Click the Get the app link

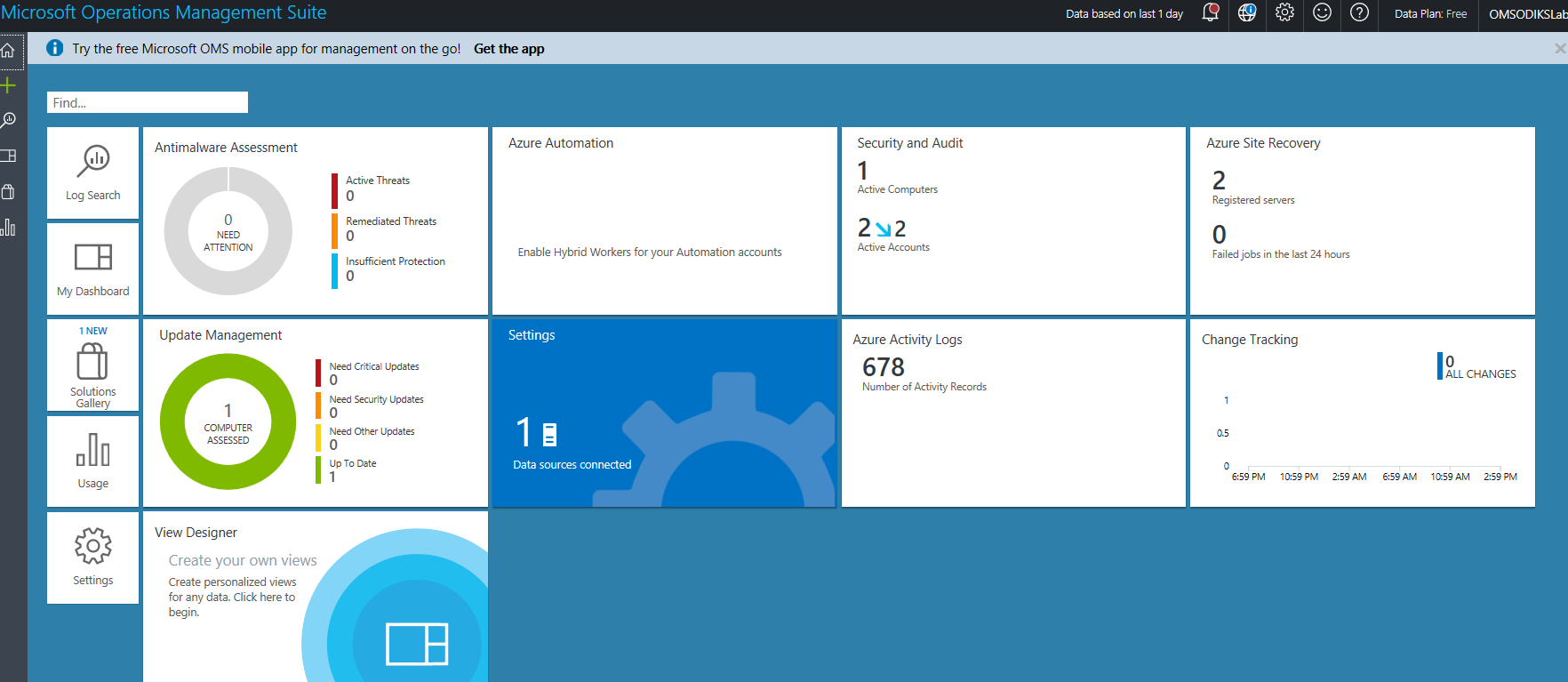click(509, 49)
